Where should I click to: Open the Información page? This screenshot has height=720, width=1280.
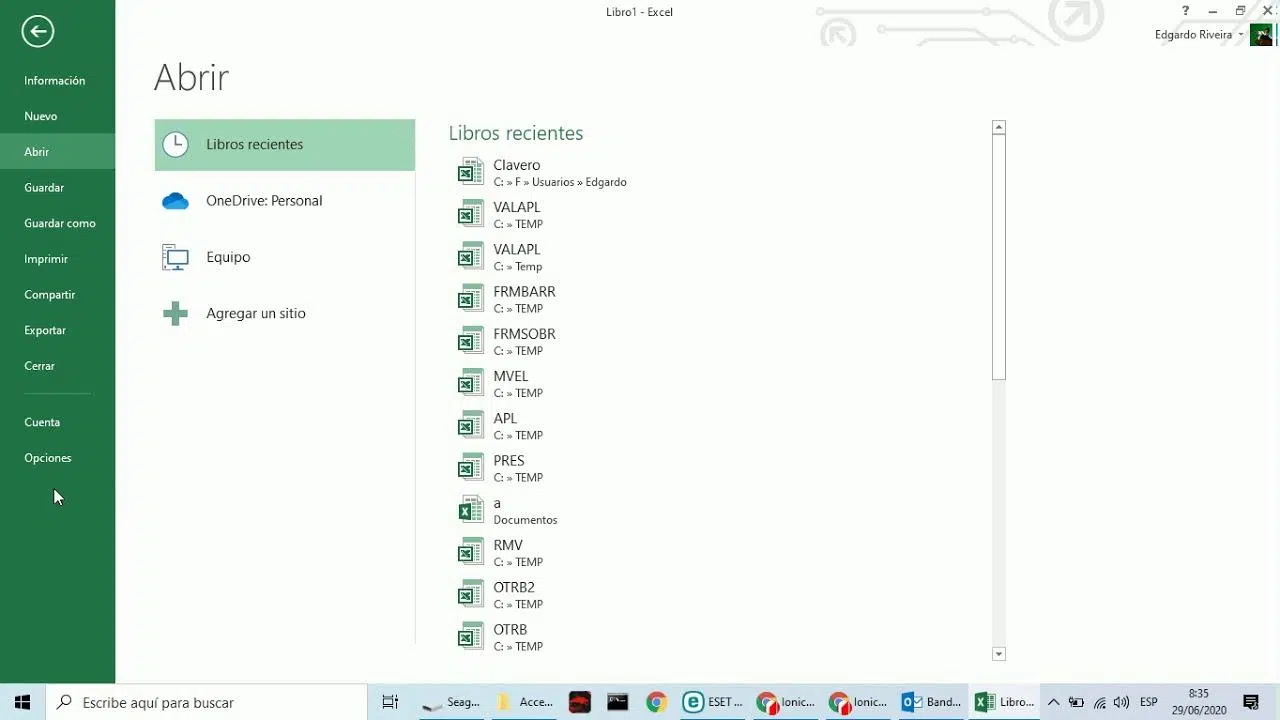pyautogui.click(x=57, y=81)
